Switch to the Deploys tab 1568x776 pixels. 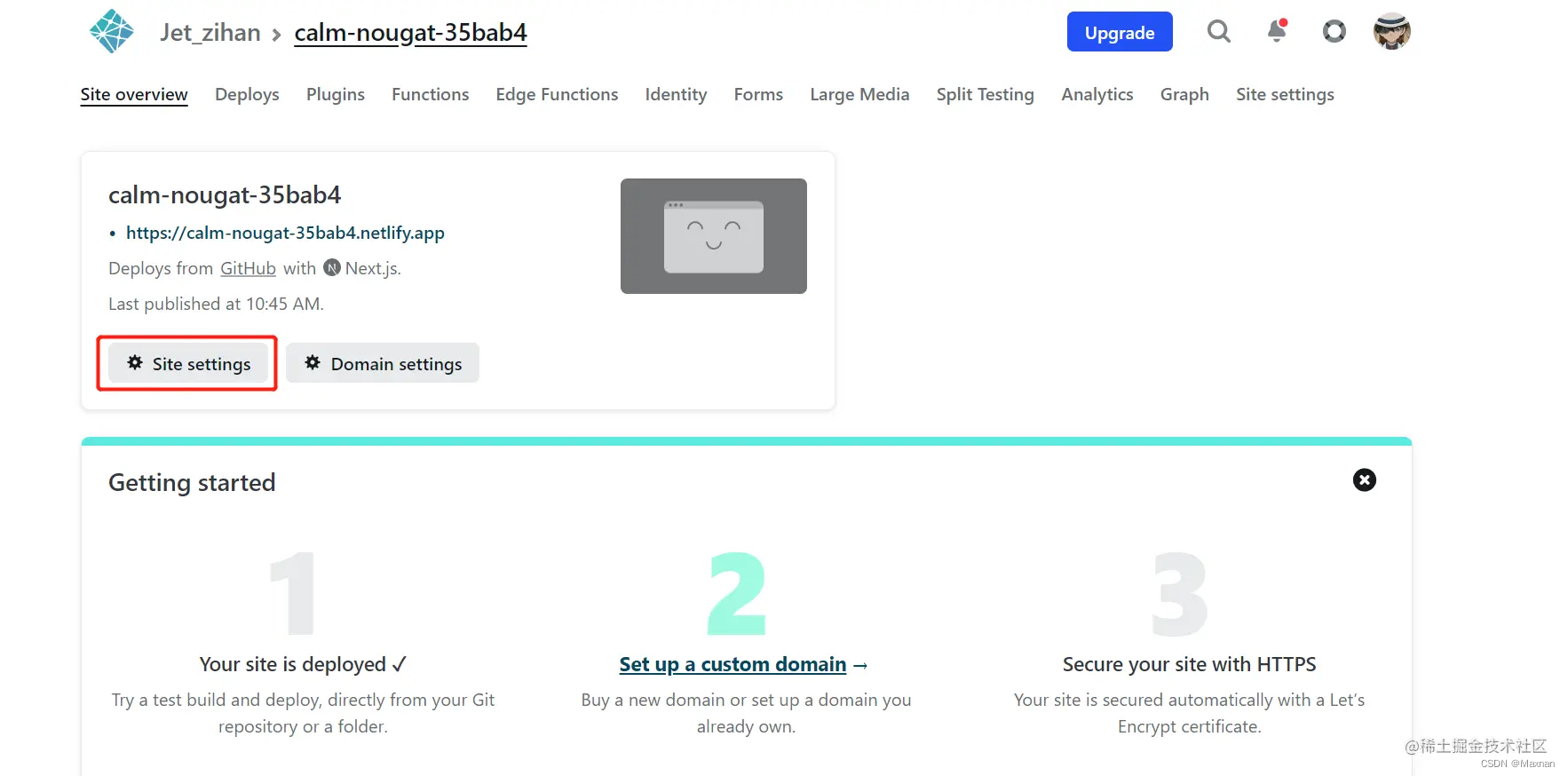tap(247, 94)
